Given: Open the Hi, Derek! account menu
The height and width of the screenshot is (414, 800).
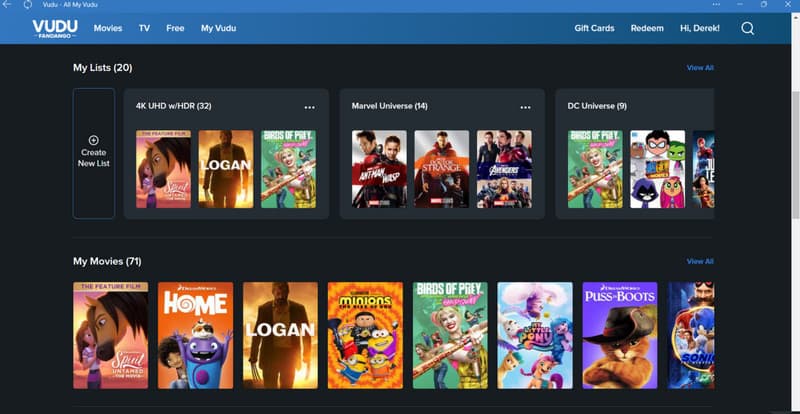Looking at the screenshot, I should tap(700, 28).
